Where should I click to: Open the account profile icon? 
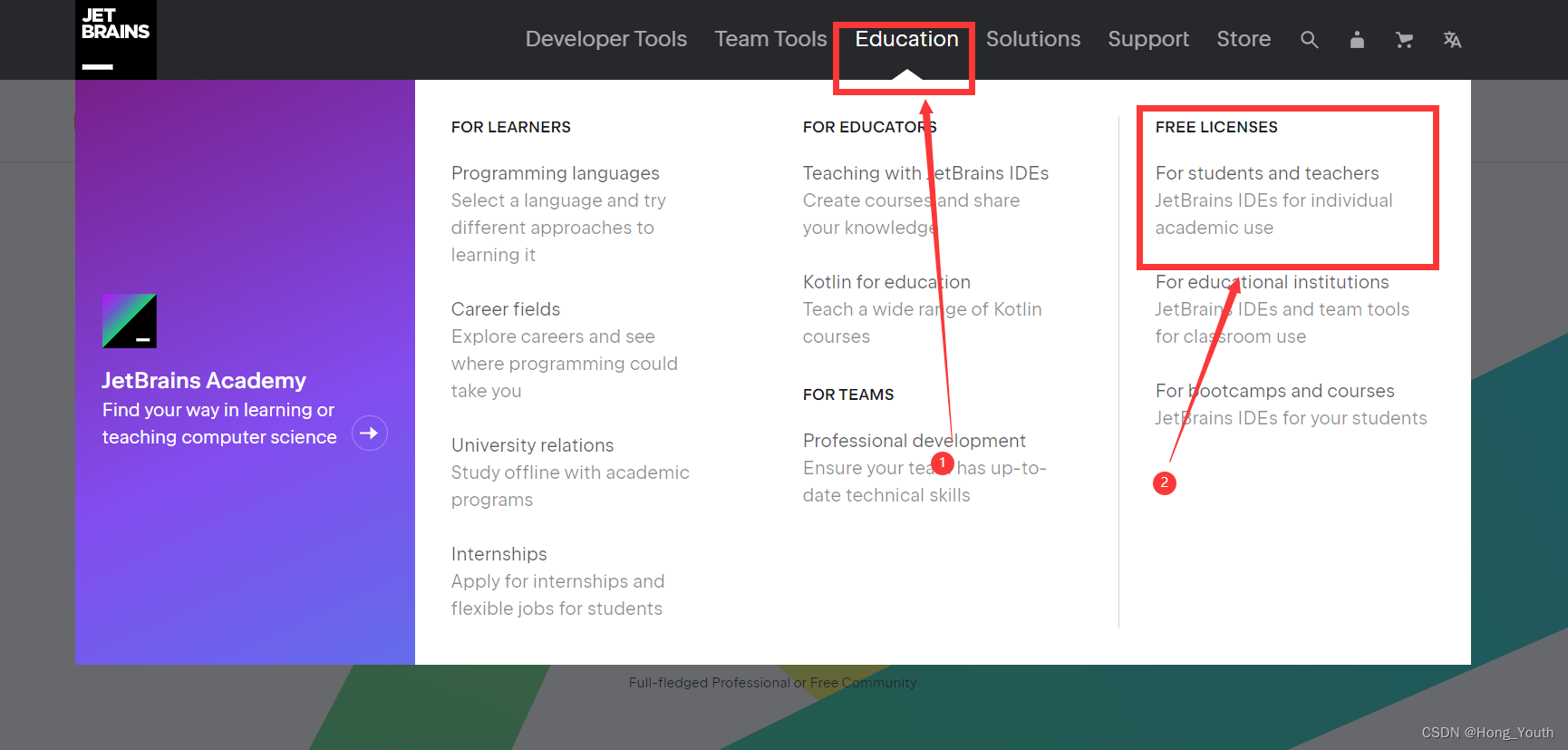pos(1357,40)
